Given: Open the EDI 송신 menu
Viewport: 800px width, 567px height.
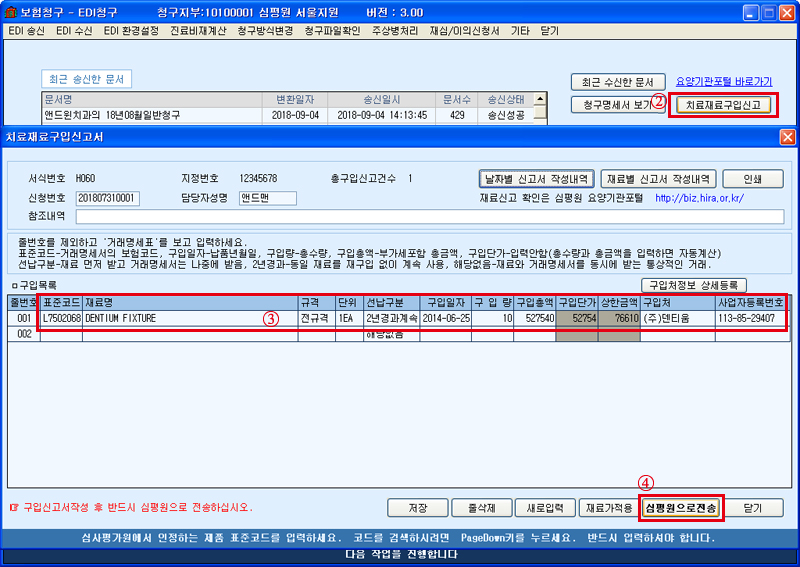Looking at the screenshot, I should pos(27,31).
